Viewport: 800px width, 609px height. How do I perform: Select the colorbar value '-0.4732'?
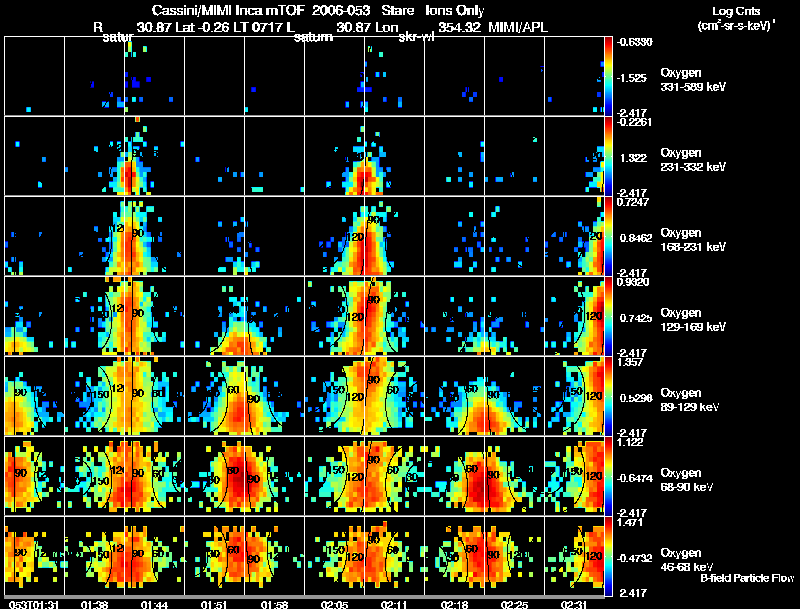coord(634,559)
